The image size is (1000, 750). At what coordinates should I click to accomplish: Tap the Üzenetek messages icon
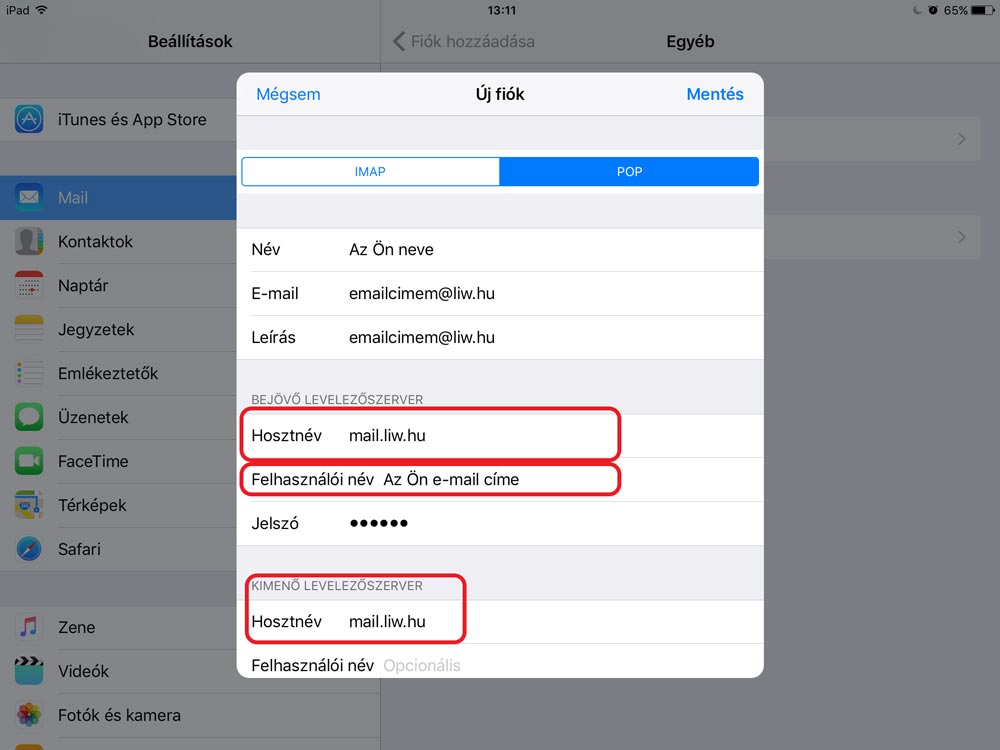[29, 418]
